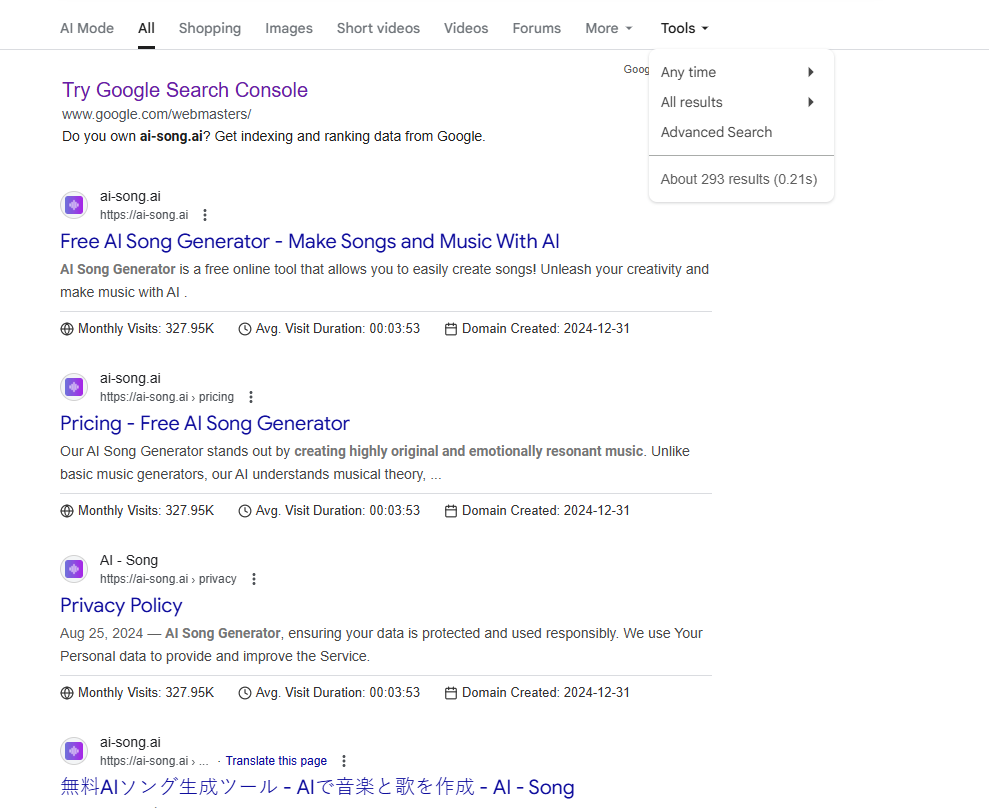This screenshot has height=808, width=989.
Task: Open the Privacy Policy result link
Action: [121, 606]
